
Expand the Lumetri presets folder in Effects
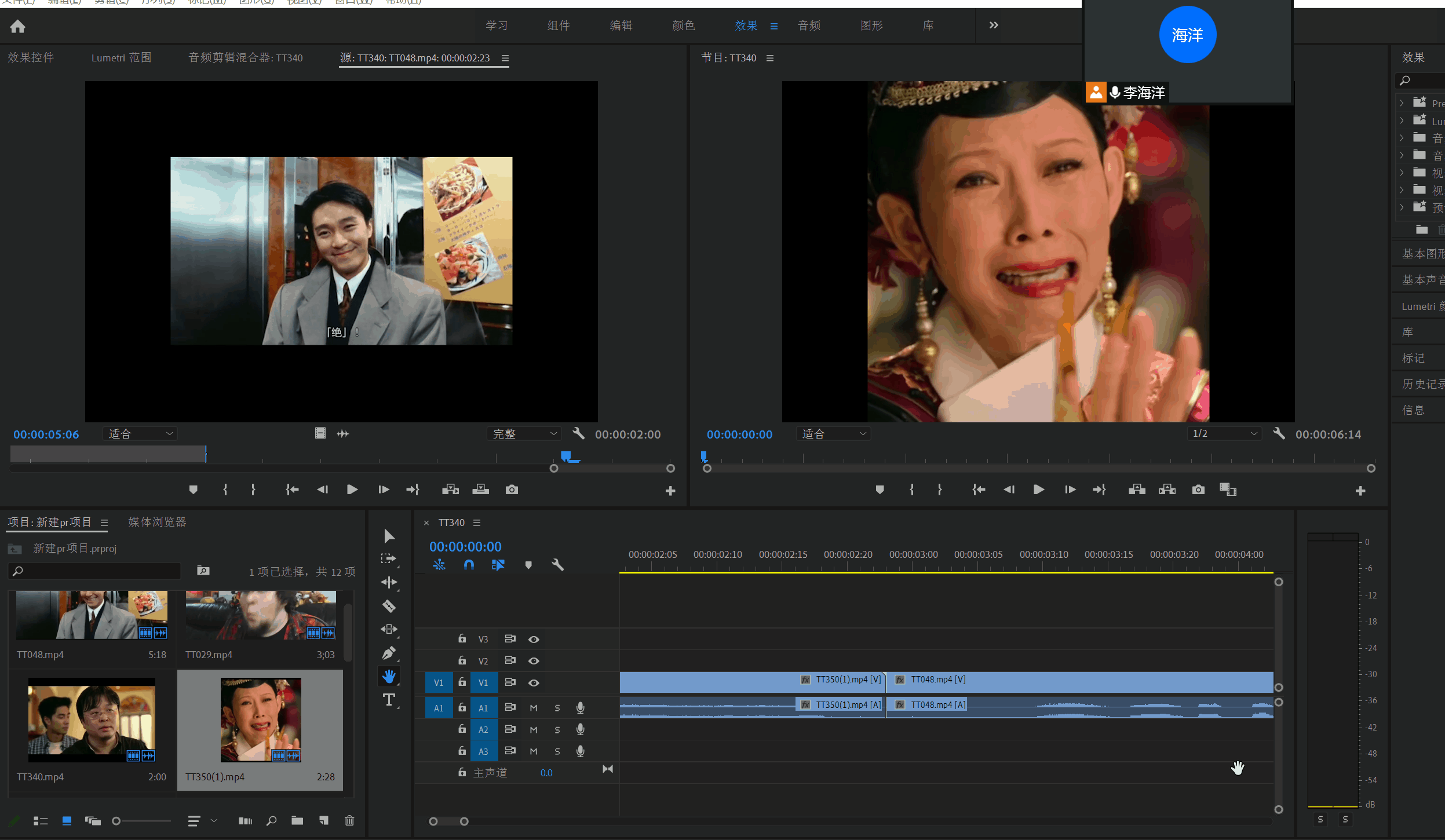[1402, 121]
